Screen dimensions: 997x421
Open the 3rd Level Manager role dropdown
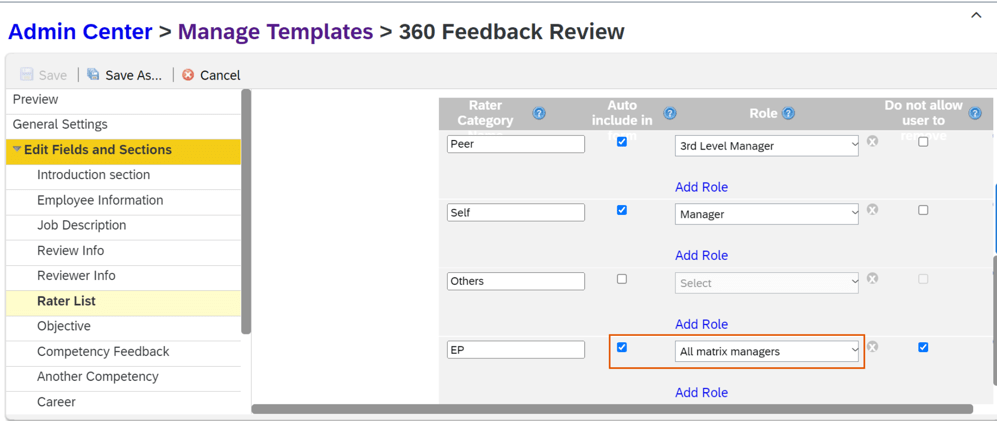(766, 145)
